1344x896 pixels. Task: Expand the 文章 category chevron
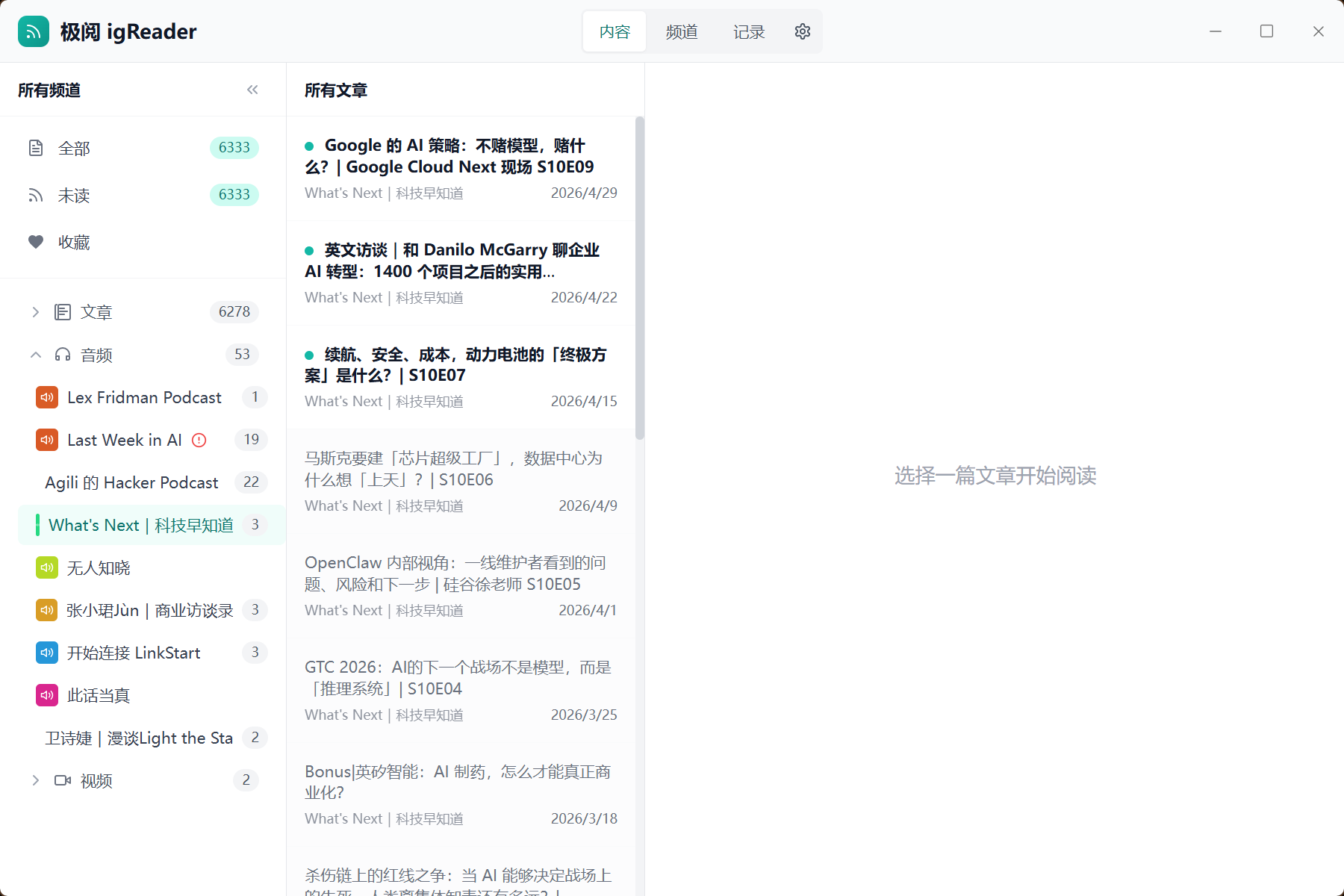point(36,312)
